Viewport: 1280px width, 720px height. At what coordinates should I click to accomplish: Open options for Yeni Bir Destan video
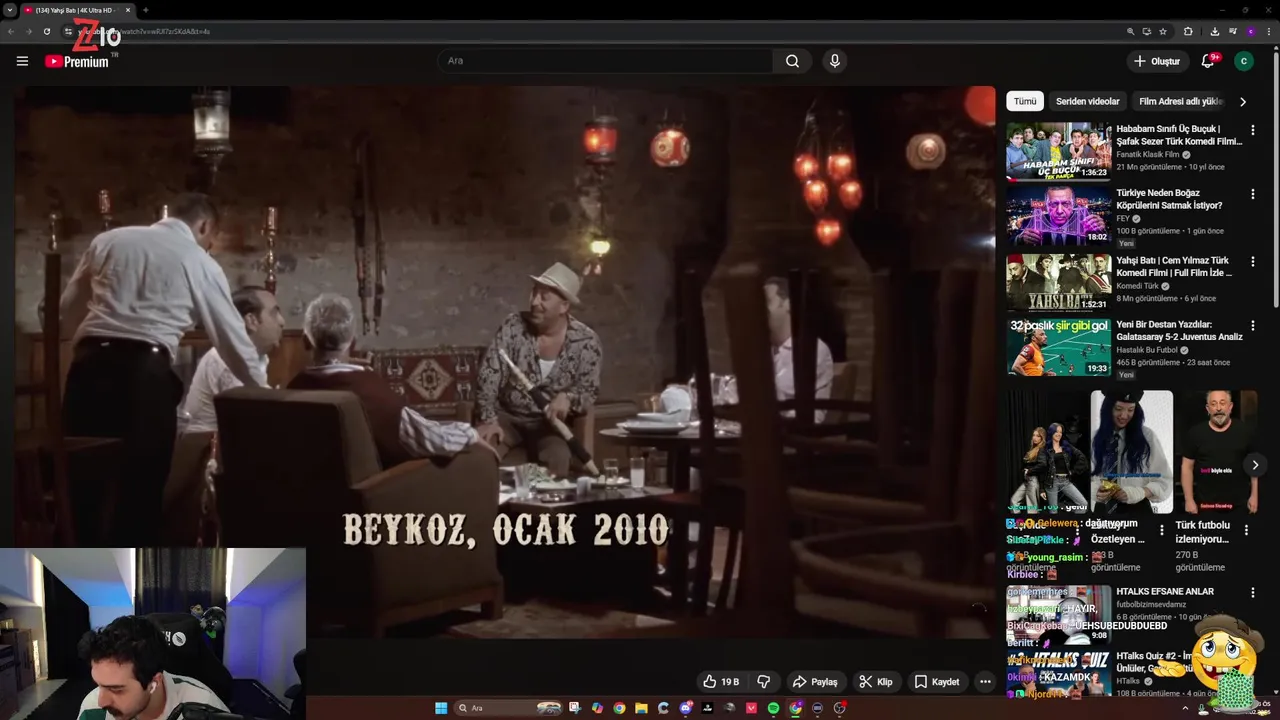pos(1253,326)
